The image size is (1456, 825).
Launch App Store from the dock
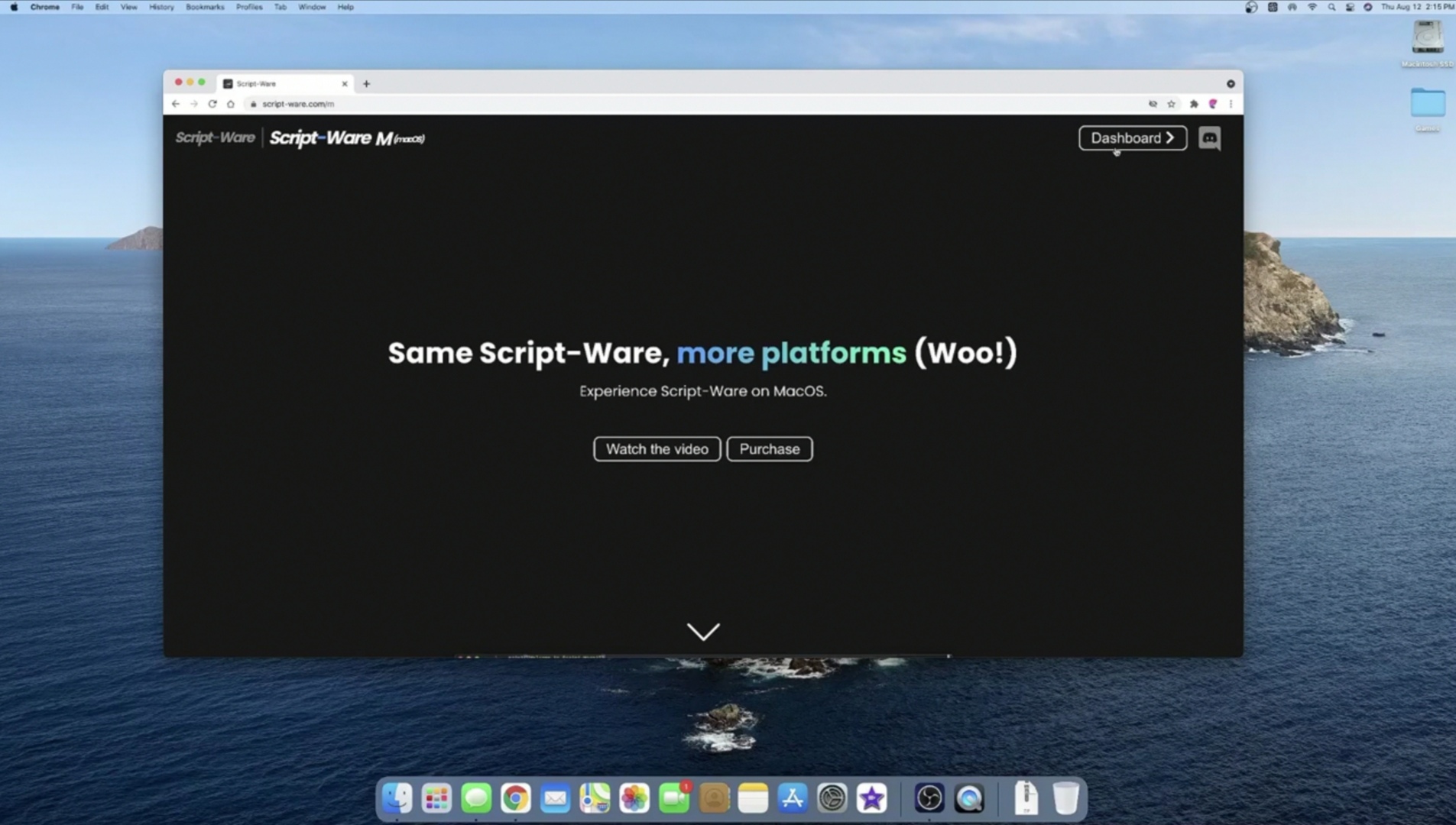[x=793, y=798]
